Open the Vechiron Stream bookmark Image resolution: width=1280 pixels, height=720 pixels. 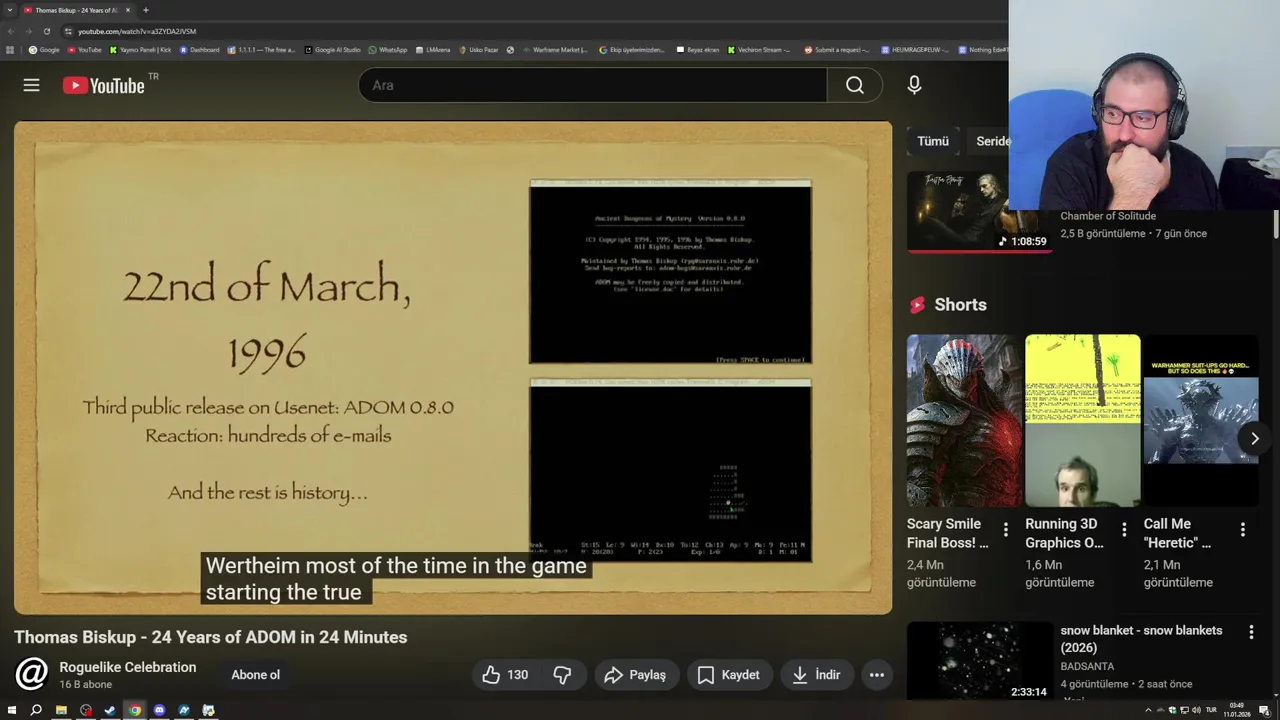coord(759,49)
